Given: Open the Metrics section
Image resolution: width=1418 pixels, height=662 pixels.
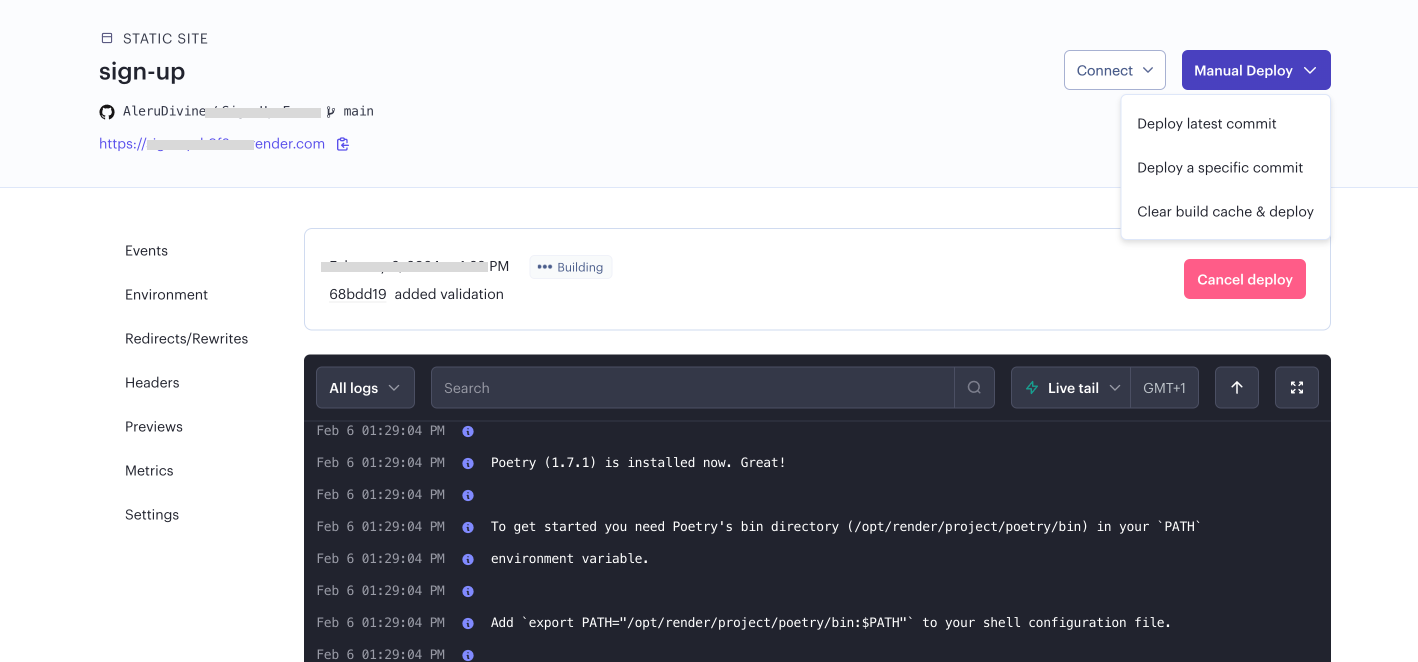Looking at the screenshot, I should 149,471.
